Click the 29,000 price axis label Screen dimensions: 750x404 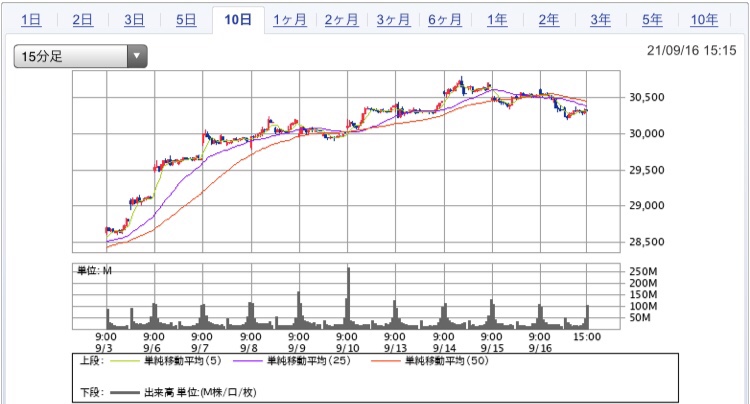[647, 206]
